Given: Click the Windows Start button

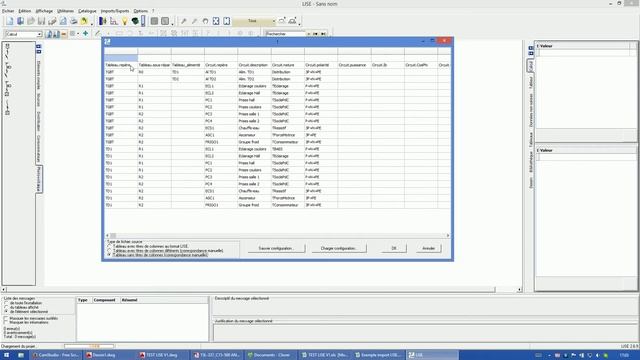Looking at the screenshot, I should click(x=6, y=355).
